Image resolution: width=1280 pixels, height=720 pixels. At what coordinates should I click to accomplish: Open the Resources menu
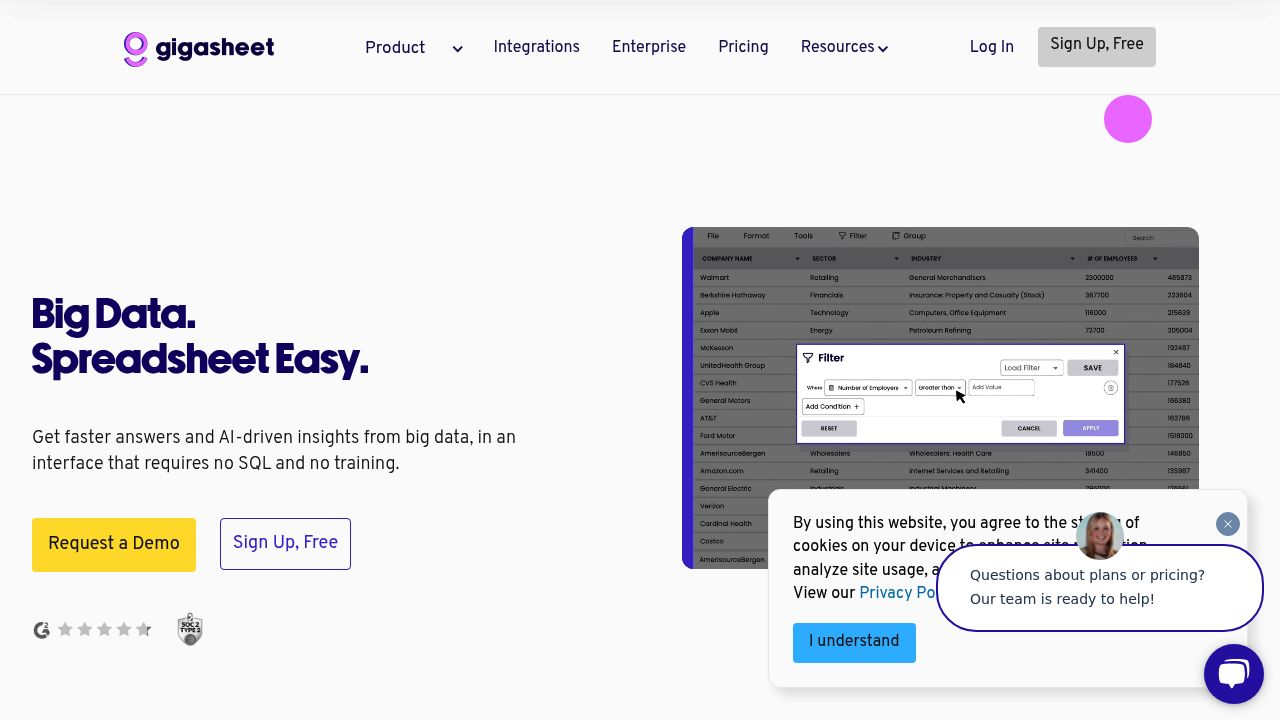(x=837, y=47)
